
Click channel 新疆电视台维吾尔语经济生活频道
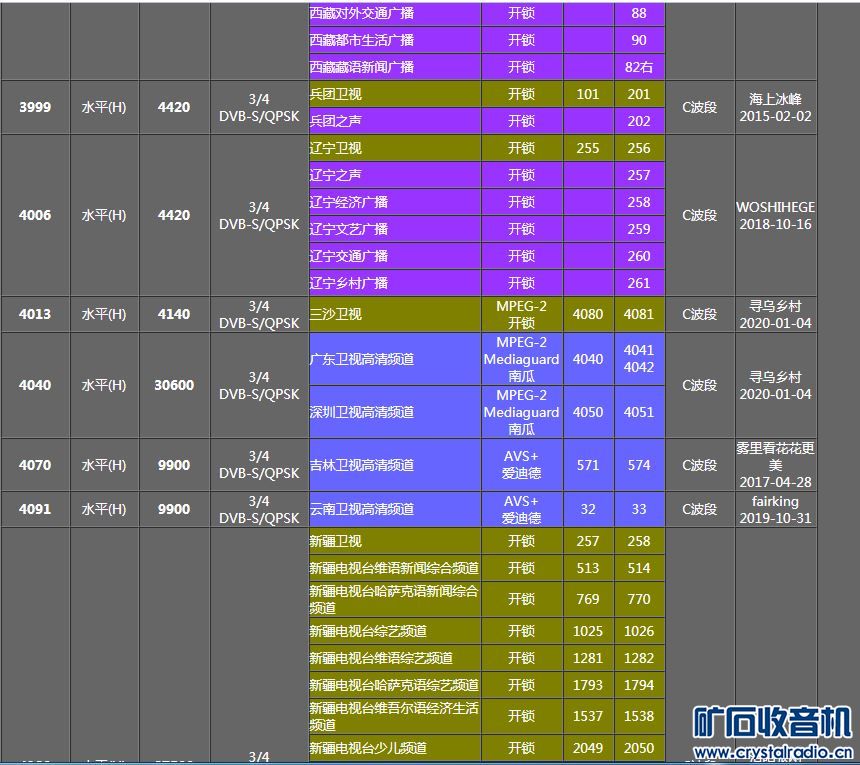(395, 716)
